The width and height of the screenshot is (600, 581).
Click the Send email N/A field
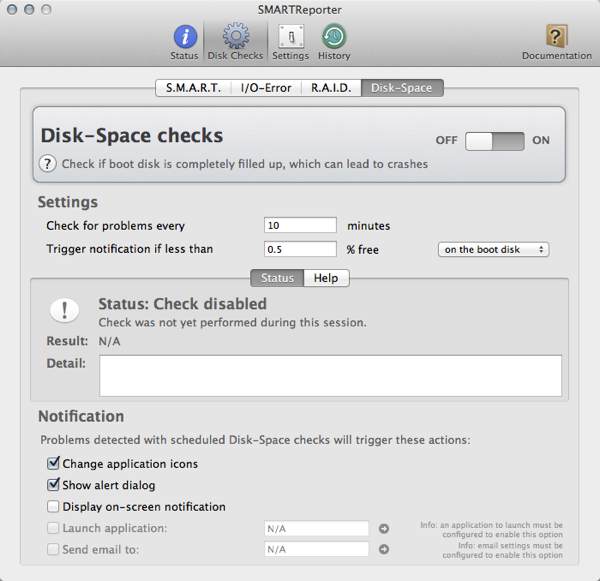click(316, 549)
